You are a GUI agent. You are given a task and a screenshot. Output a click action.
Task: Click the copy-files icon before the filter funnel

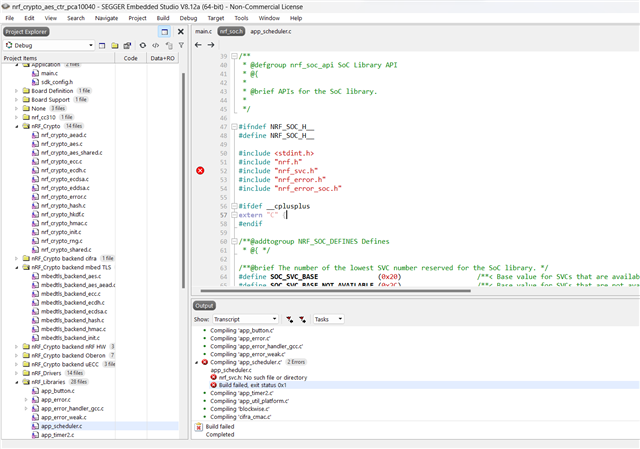point(169,45)
